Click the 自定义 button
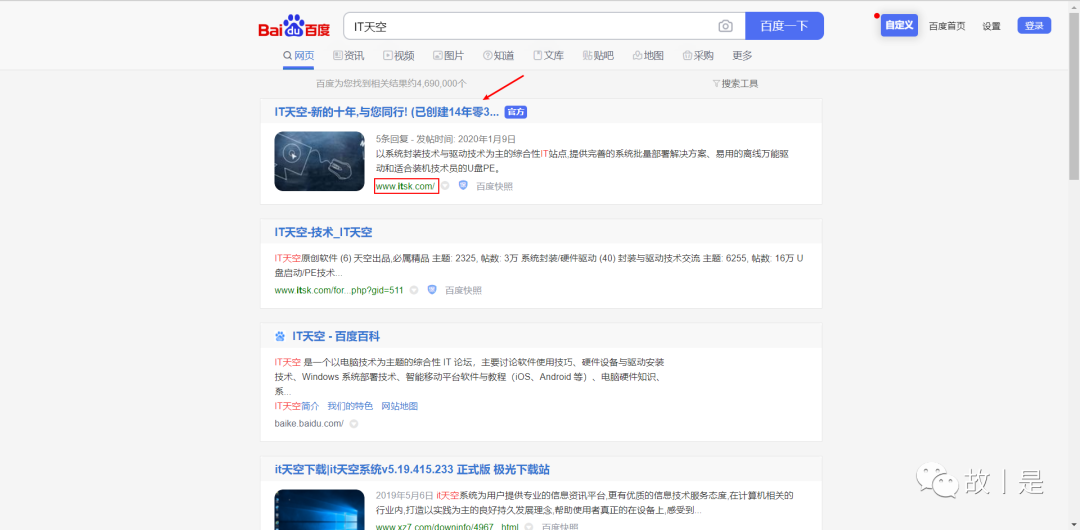This screenshot has width=1080, height=530. (899, 26)
